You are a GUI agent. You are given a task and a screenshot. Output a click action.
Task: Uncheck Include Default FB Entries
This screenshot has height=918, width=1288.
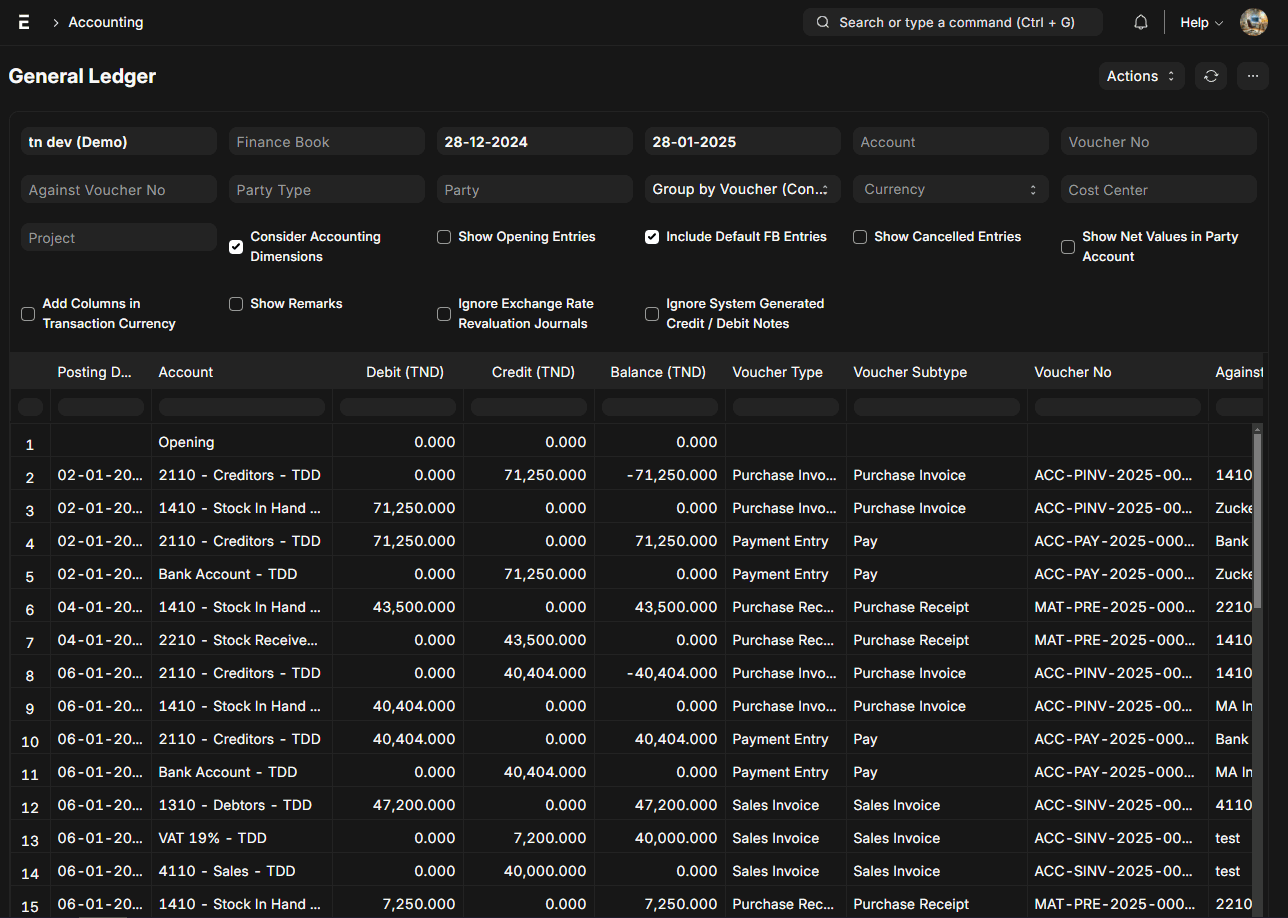(652, 237)
